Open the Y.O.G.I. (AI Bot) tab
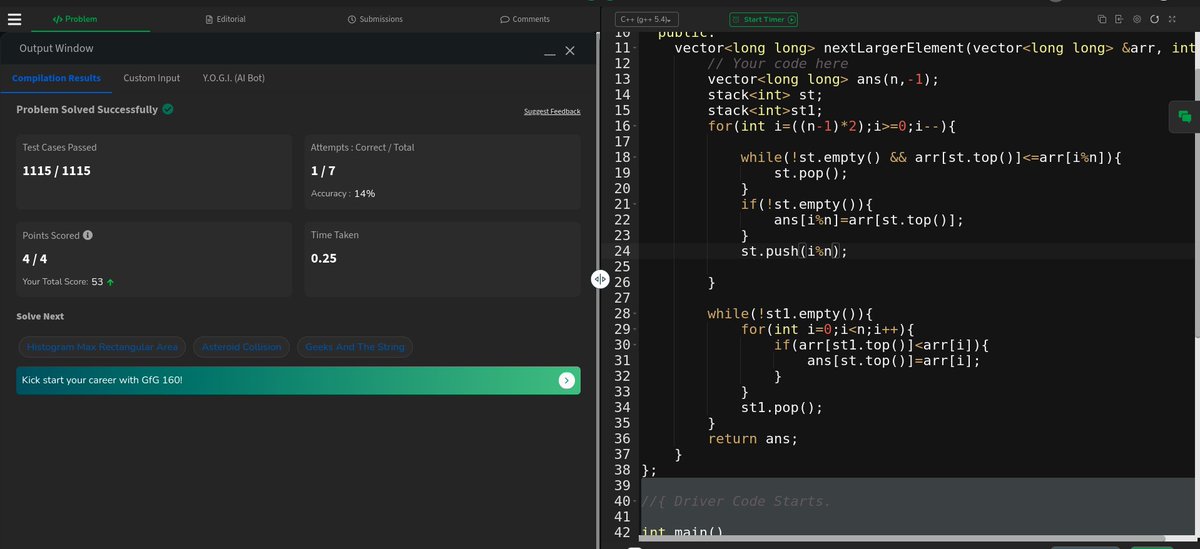This screenshot has width=1200, height=549. (234, 78)
